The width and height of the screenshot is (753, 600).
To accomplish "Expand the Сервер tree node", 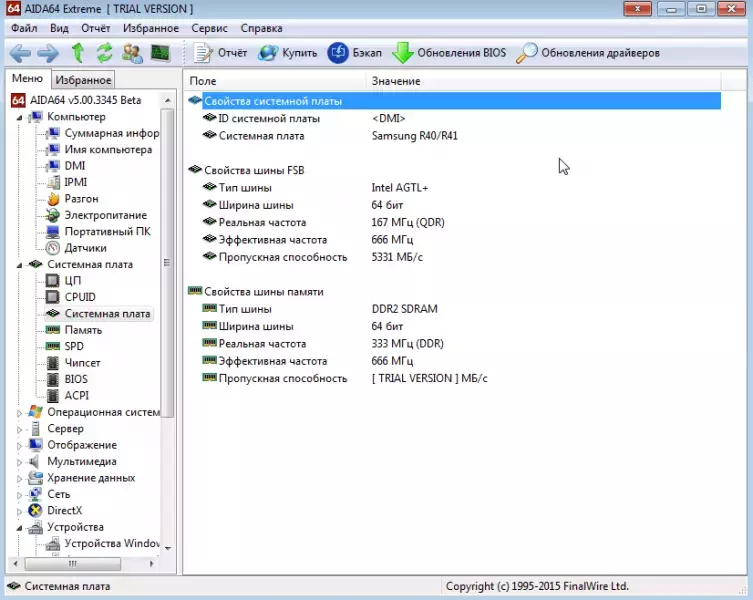I will coord(19,429).
